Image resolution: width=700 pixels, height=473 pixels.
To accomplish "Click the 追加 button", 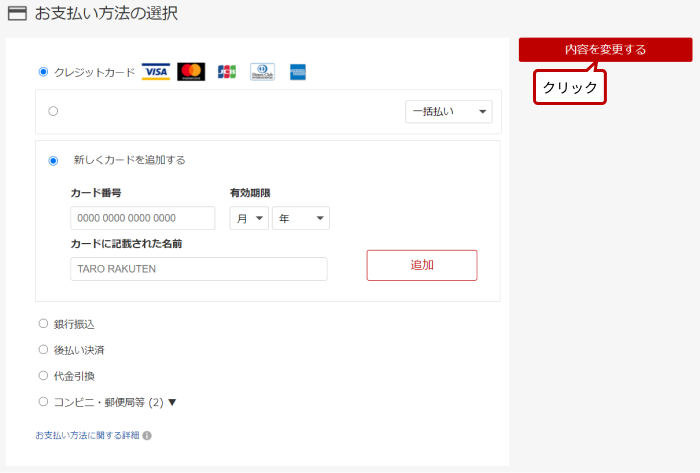I will click(x=422, y=265).
